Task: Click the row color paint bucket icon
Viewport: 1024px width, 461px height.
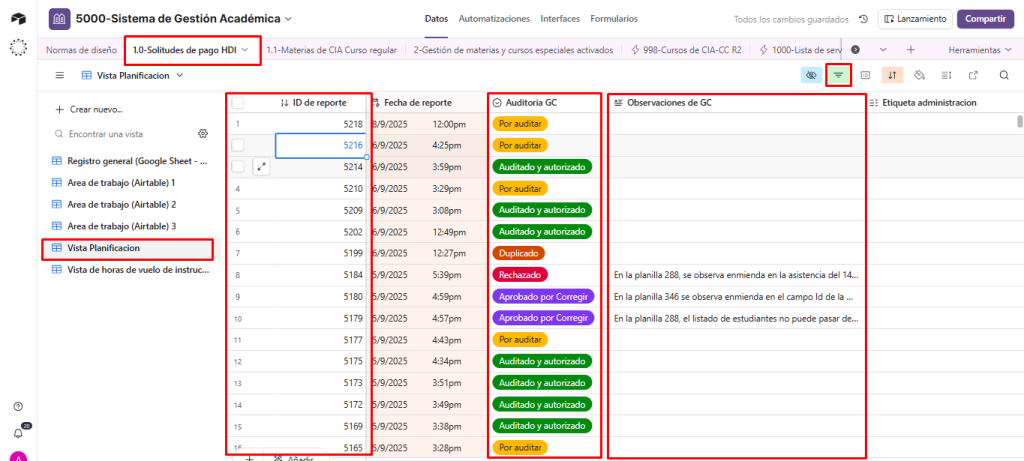Action: point(919,76)
